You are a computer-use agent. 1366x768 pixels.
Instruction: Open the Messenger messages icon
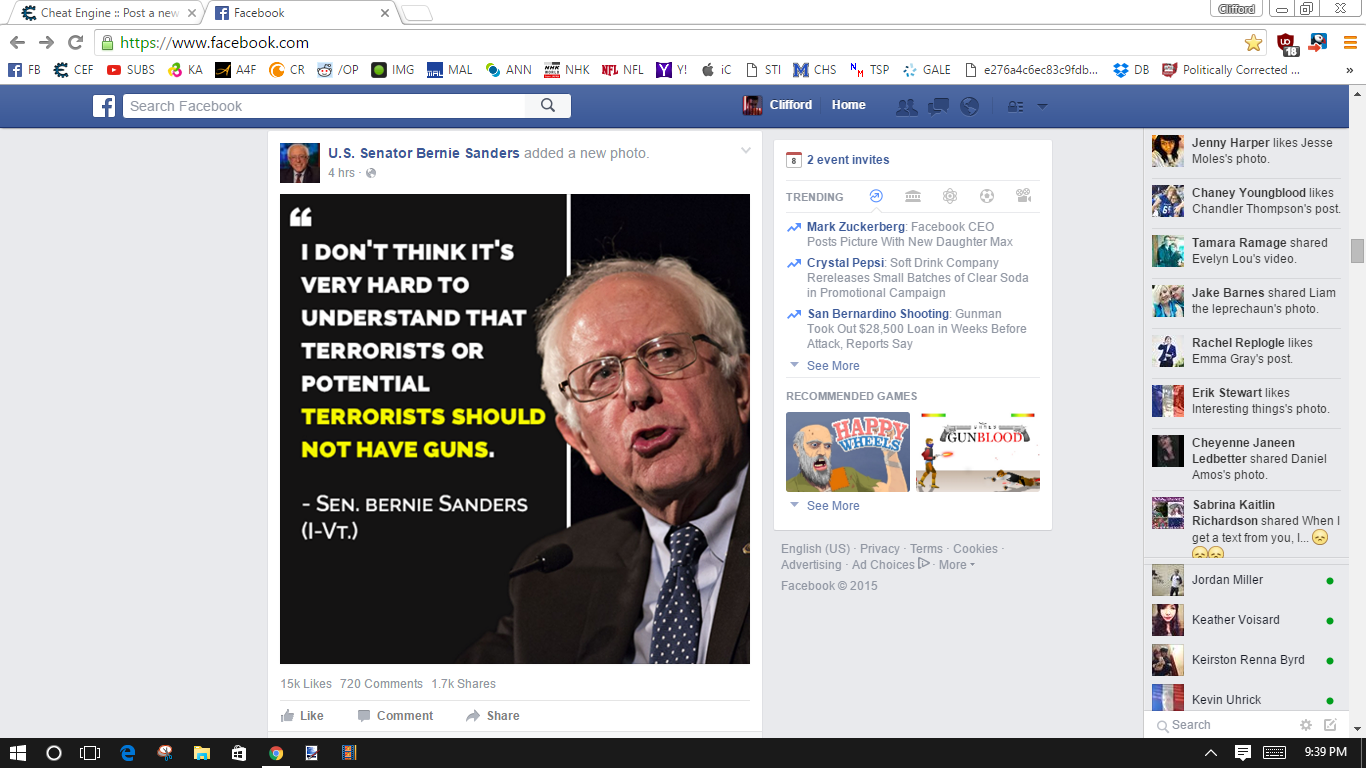(937, 106)
